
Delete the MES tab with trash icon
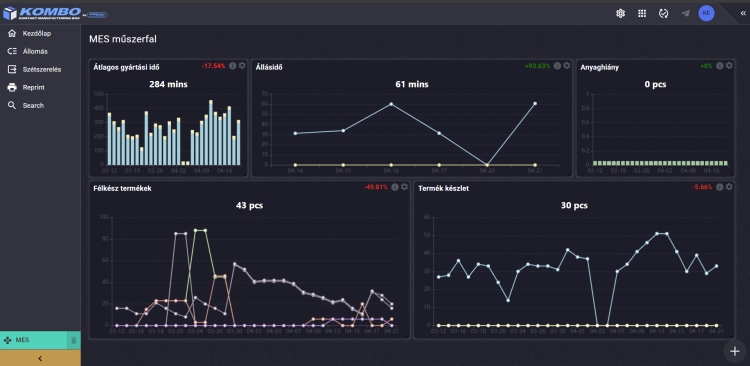click(73, 340)
